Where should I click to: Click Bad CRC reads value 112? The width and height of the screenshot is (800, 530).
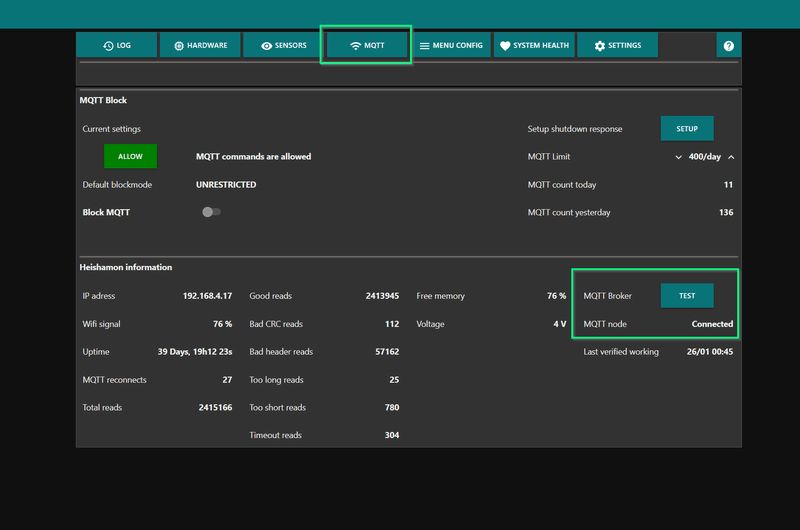(x=392, y=324)
